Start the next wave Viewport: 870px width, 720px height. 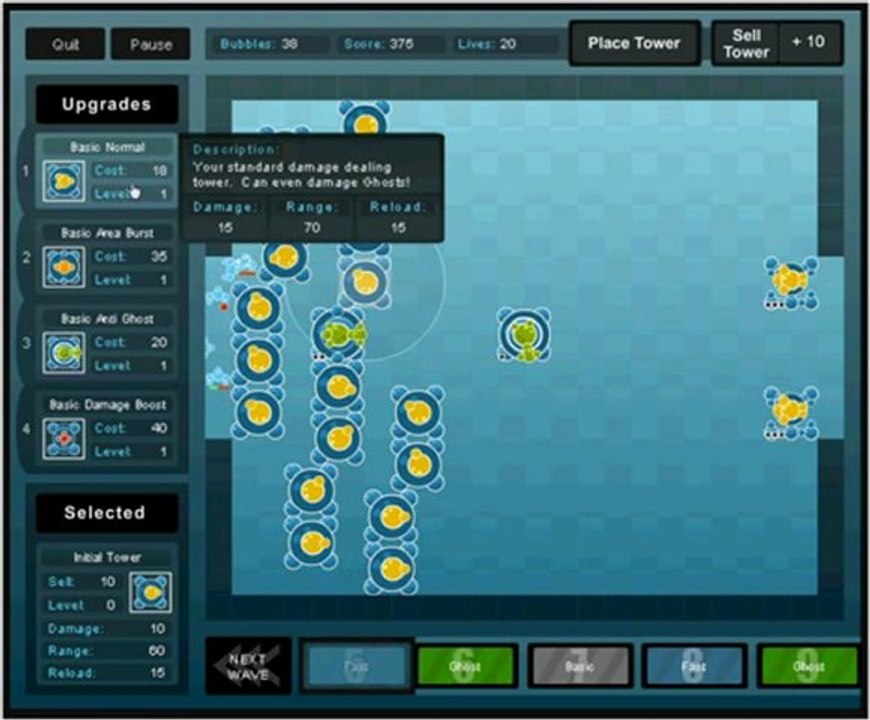247,667
